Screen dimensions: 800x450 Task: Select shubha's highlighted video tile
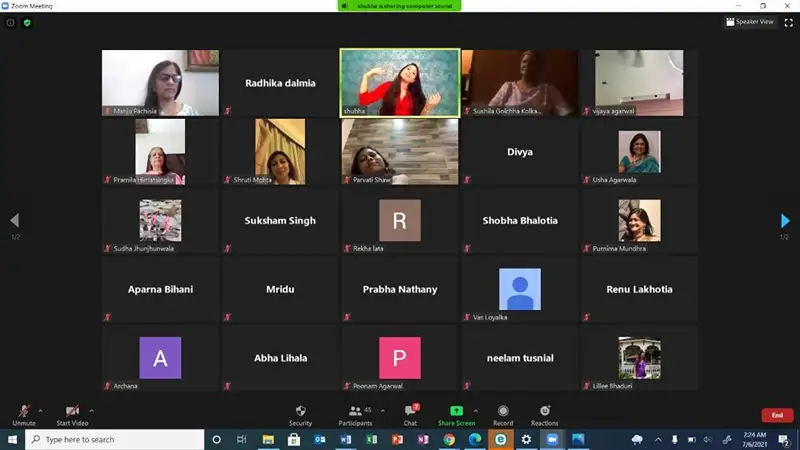pyautogui.click(x=399, y=82)
